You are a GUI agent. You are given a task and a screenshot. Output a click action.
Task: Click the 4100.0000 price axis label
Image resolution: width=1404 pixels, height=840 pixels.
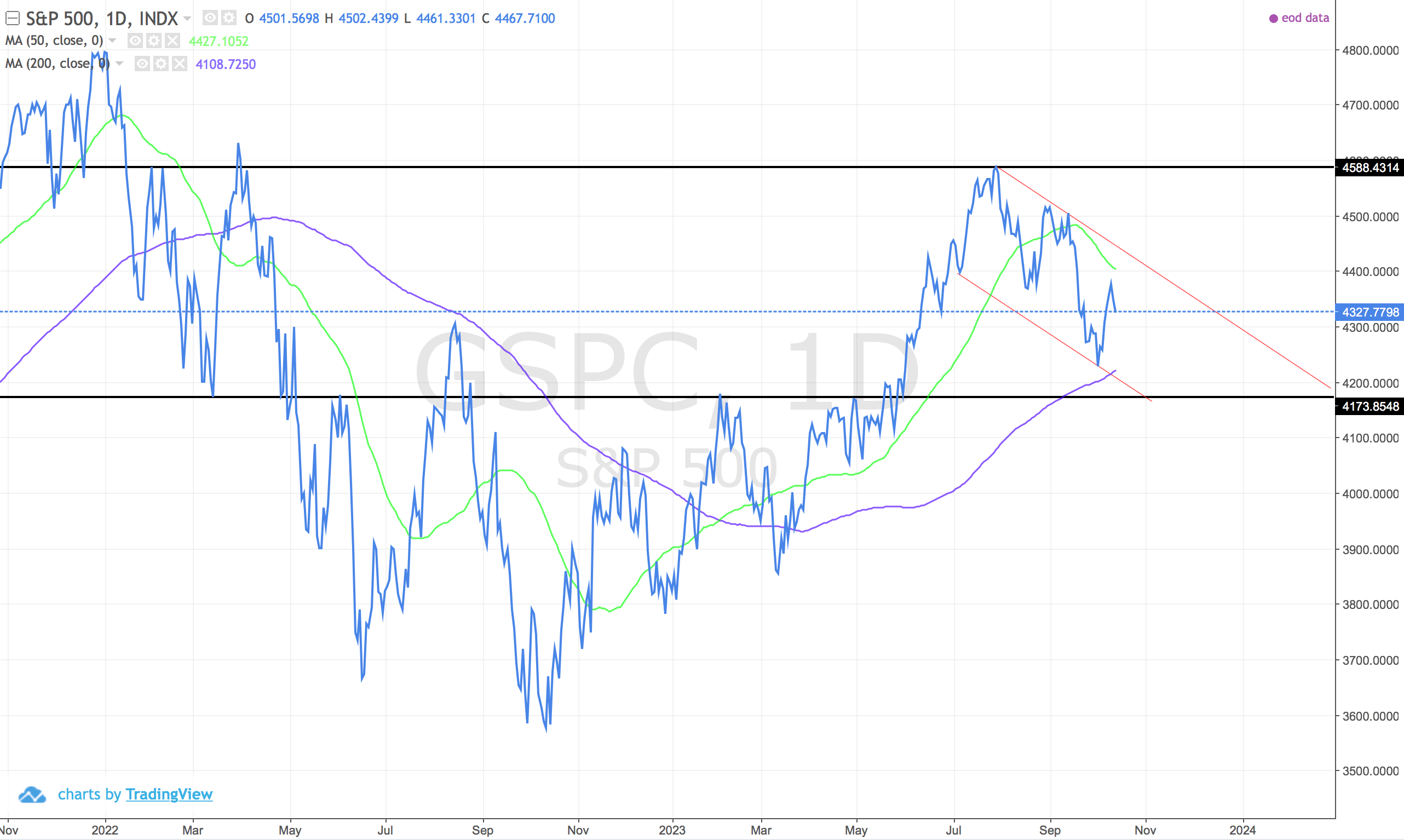1371,438
